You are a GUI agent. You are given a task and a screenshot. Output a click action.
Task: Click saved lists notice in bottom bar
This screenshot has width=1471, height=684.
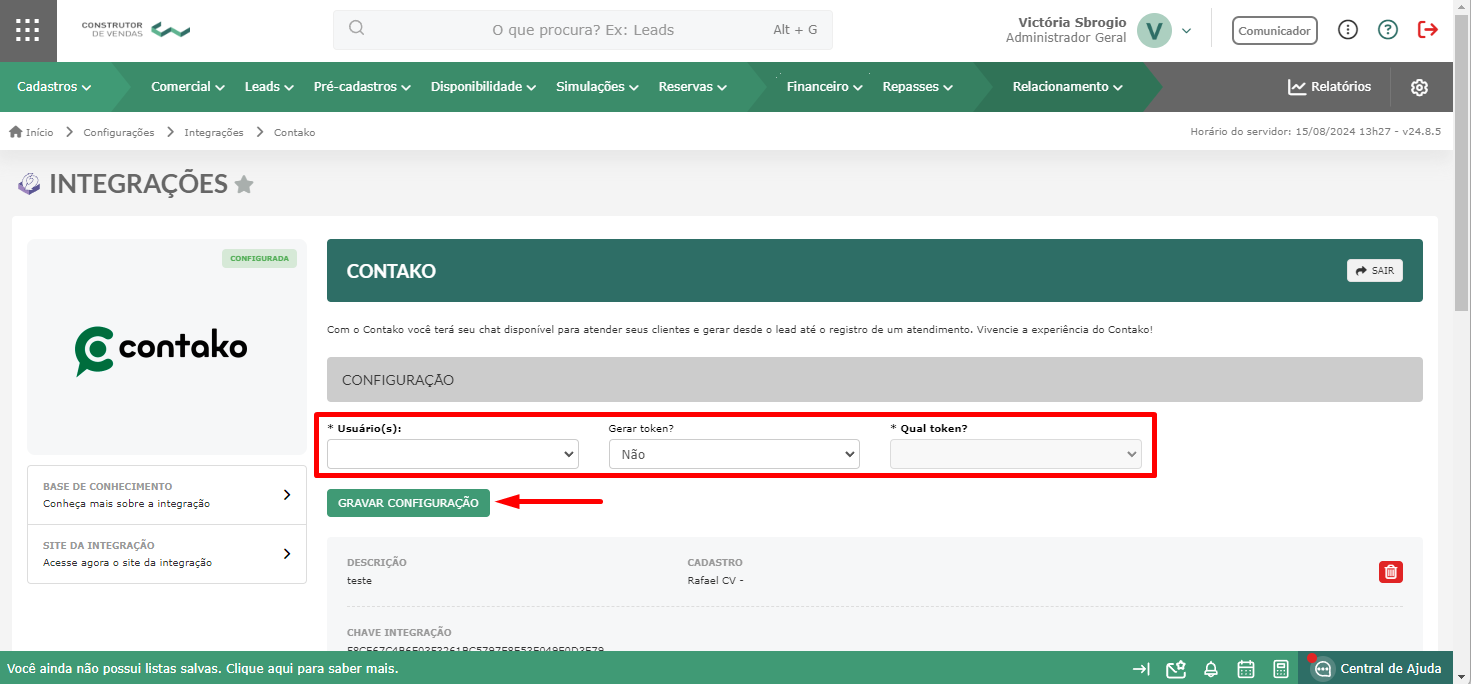click(x=203, y=669)
